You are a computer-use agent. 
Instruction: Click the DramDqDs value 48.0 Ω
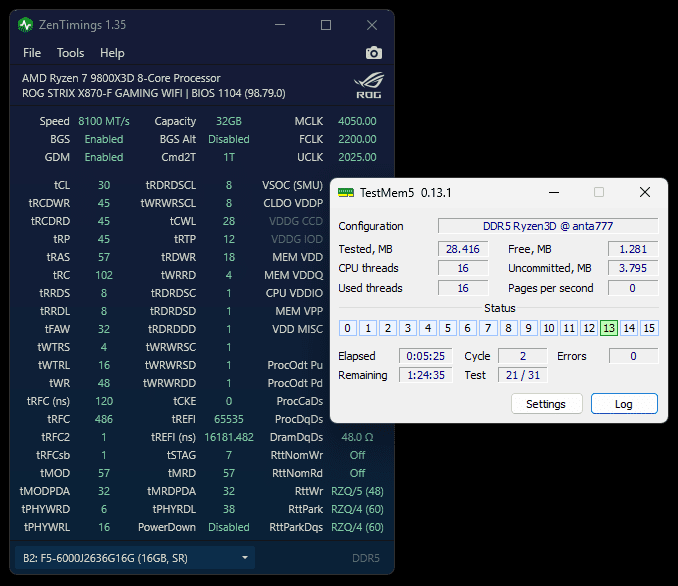(x=357, y=437)
